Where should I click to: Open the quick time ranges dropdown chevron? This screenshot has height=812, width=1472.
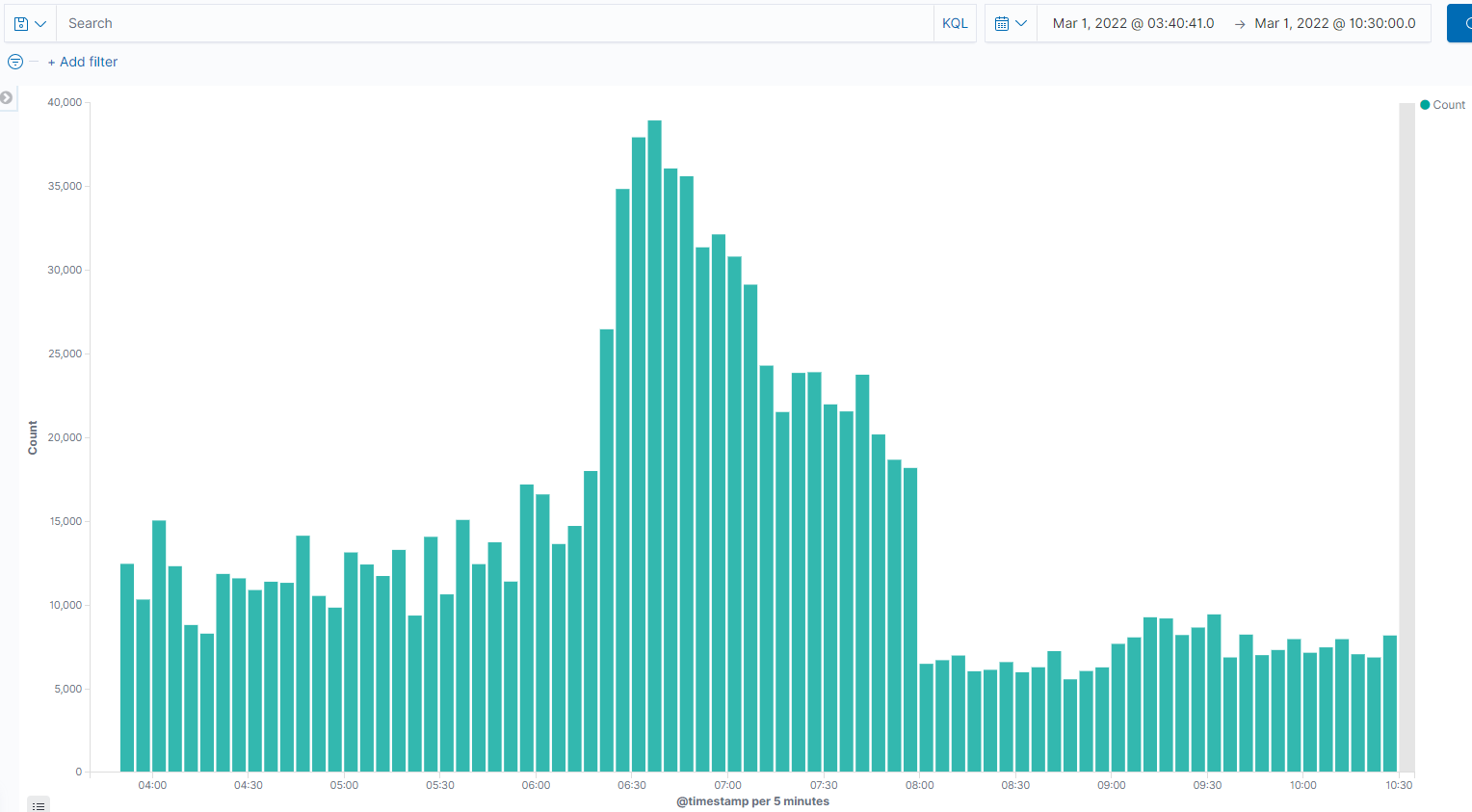pos(1021,22)
